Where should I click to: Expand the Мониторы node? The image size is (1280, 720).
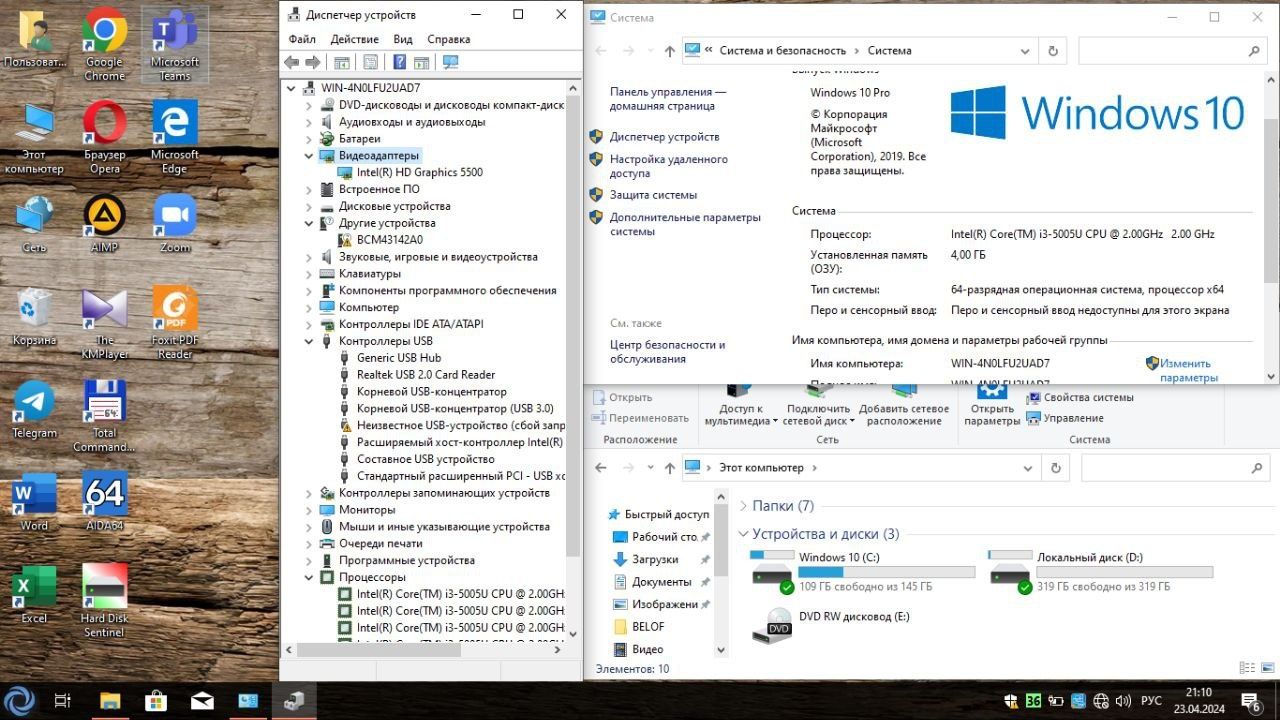(309, 510)
